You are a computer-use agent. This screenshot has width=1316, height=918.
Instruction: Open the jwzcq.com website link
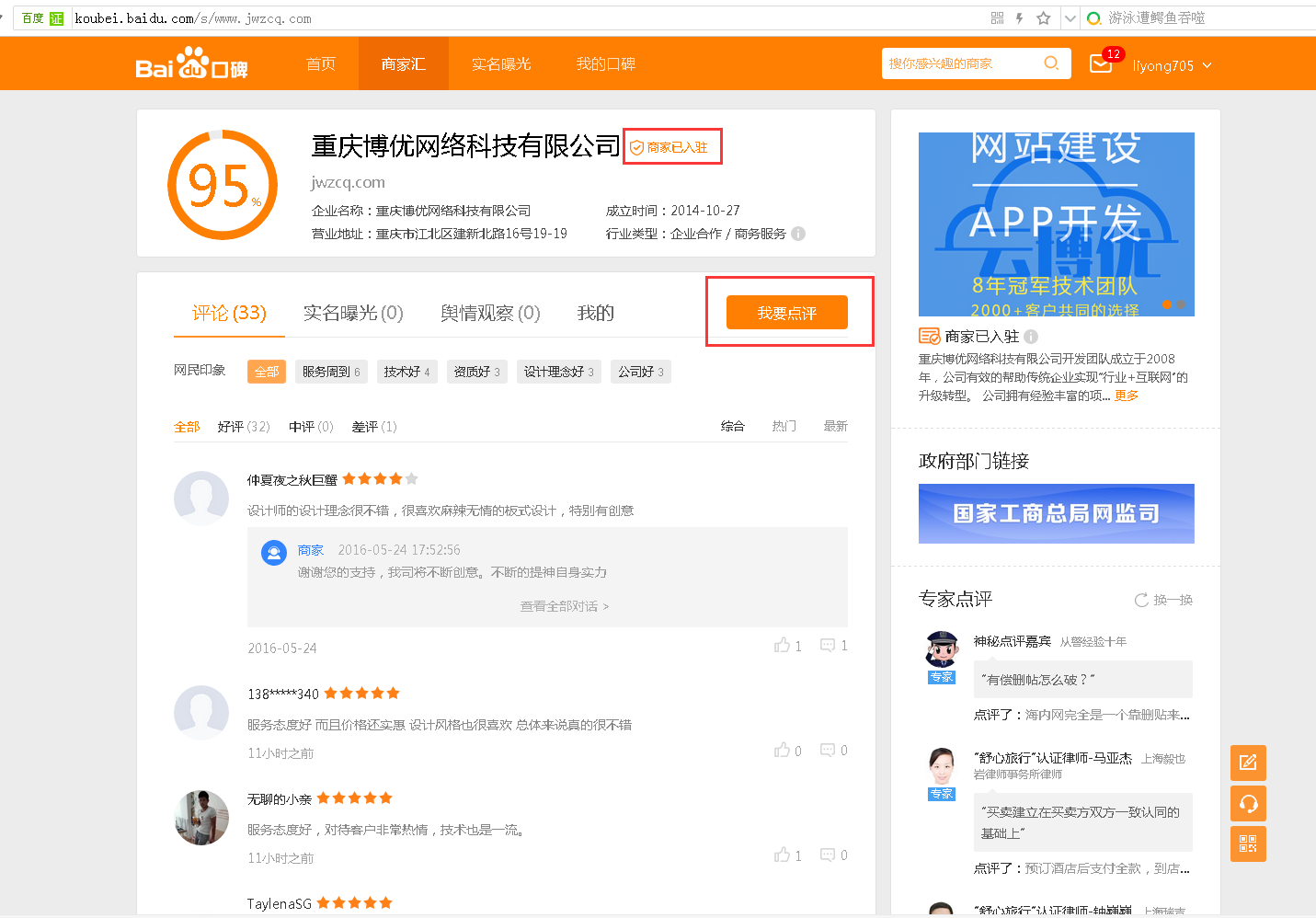coord(349,182)
